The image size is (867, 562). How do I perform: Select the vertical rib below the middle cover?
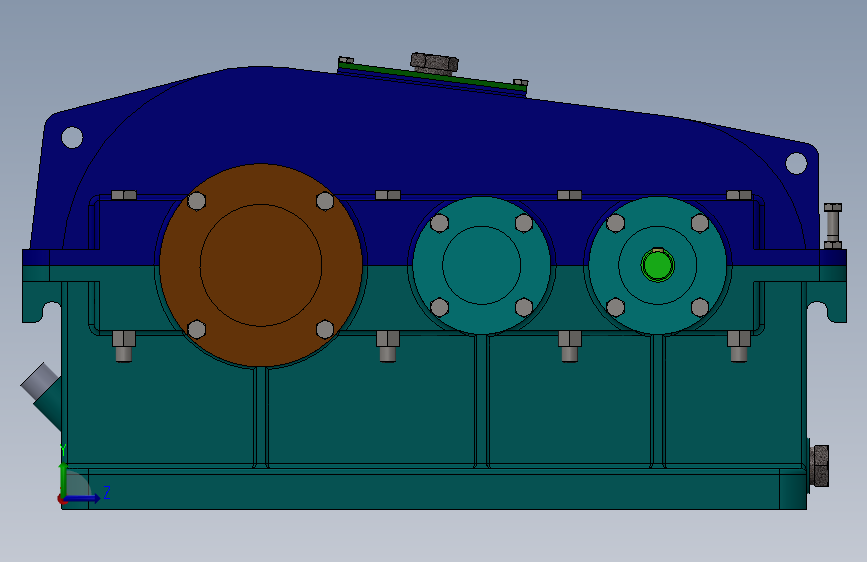(482, 401)
